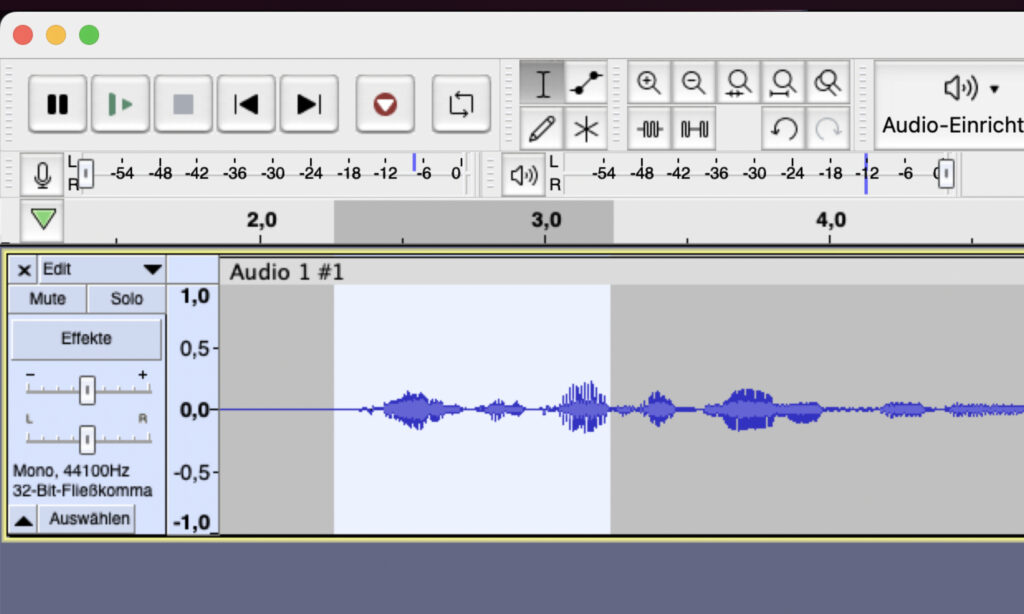Open the track Effekte panel

86,338
